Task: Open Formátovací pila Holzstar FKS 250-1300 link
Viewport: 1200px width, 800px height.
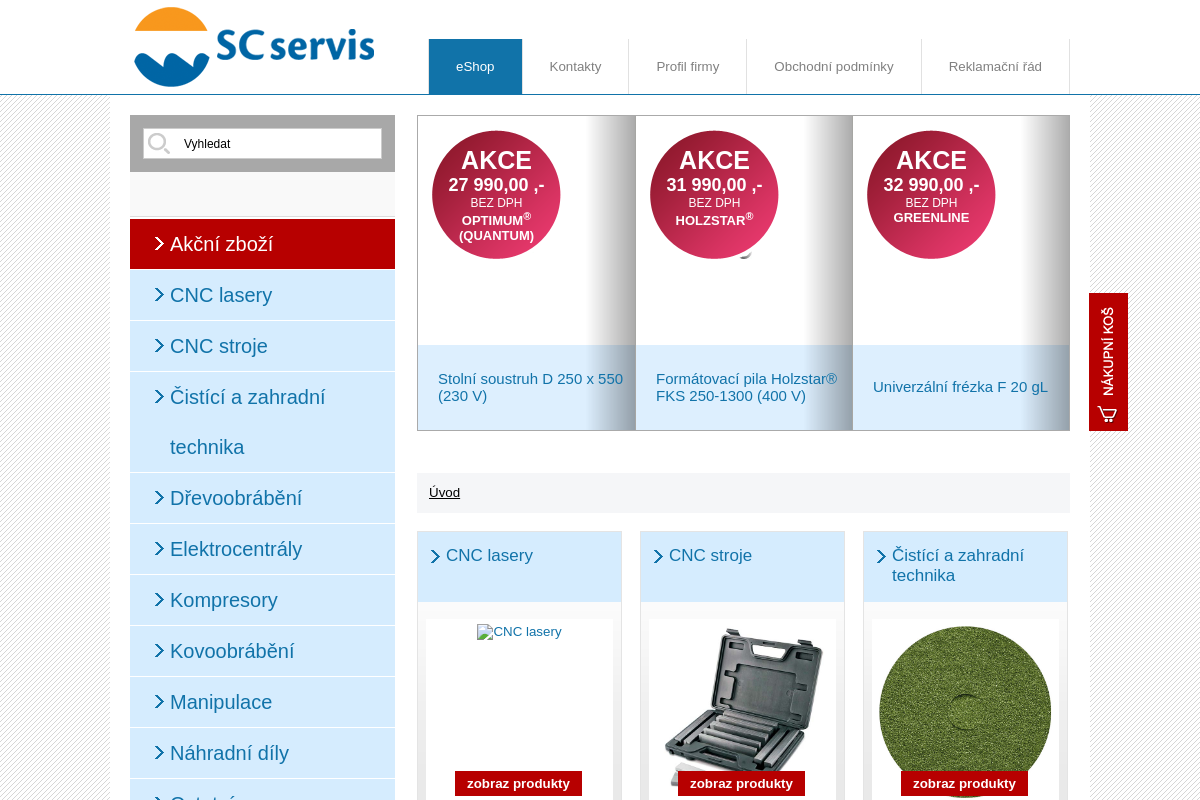Action: point(746,387)
